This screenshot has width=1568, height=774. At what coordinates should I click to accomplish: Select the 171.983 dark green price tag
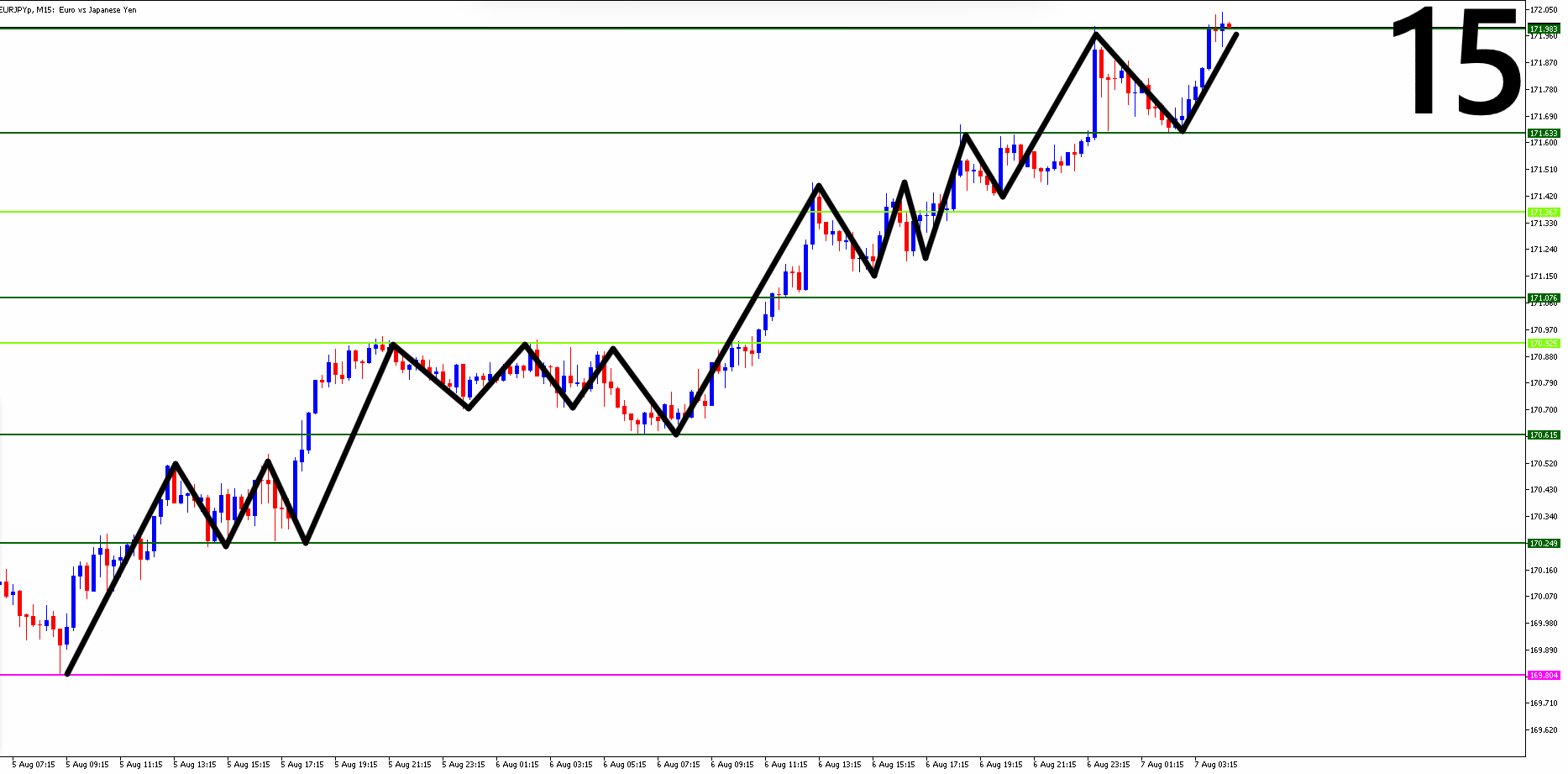(x=1544, y=29)
